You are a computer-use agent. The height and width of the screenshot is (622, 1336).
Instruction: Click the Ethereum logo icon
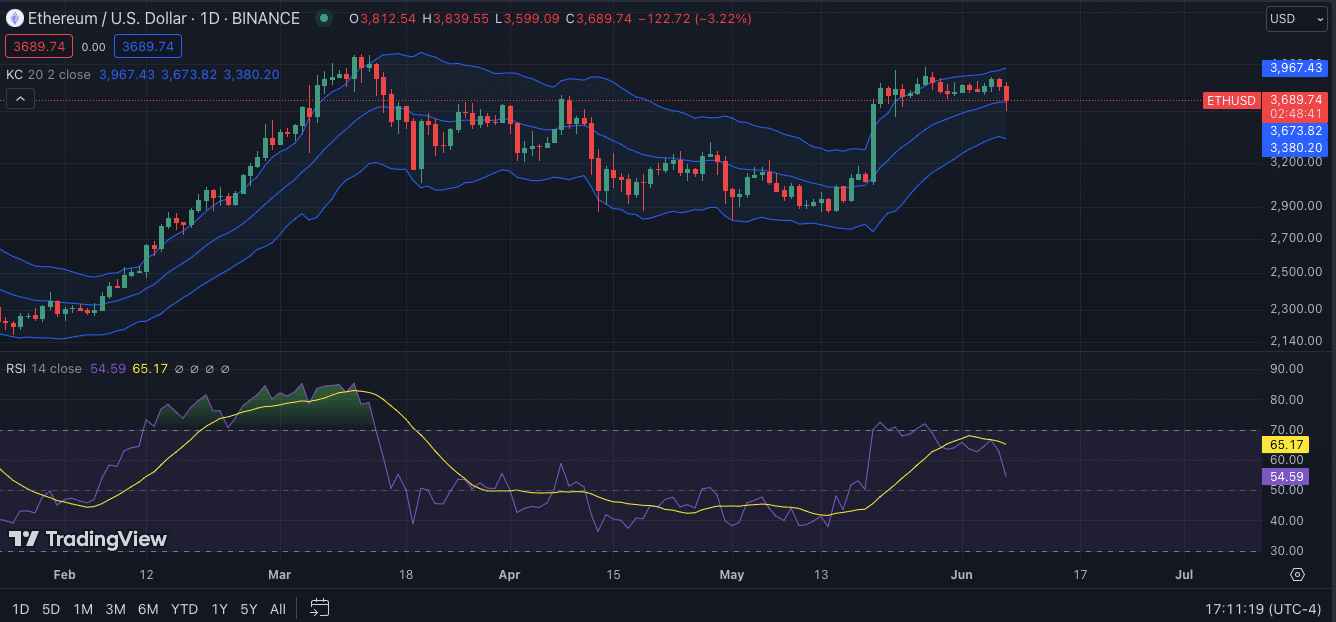[x=15, y=18]
